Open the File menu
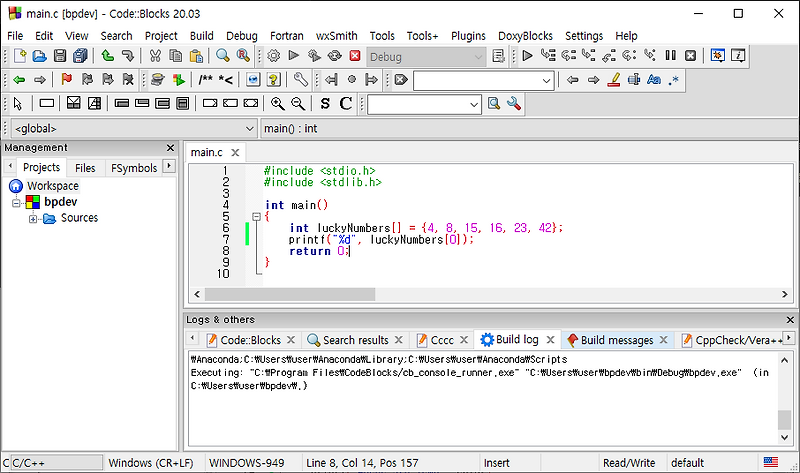Viewport: 800px width, 473px height. coord(15,36)
